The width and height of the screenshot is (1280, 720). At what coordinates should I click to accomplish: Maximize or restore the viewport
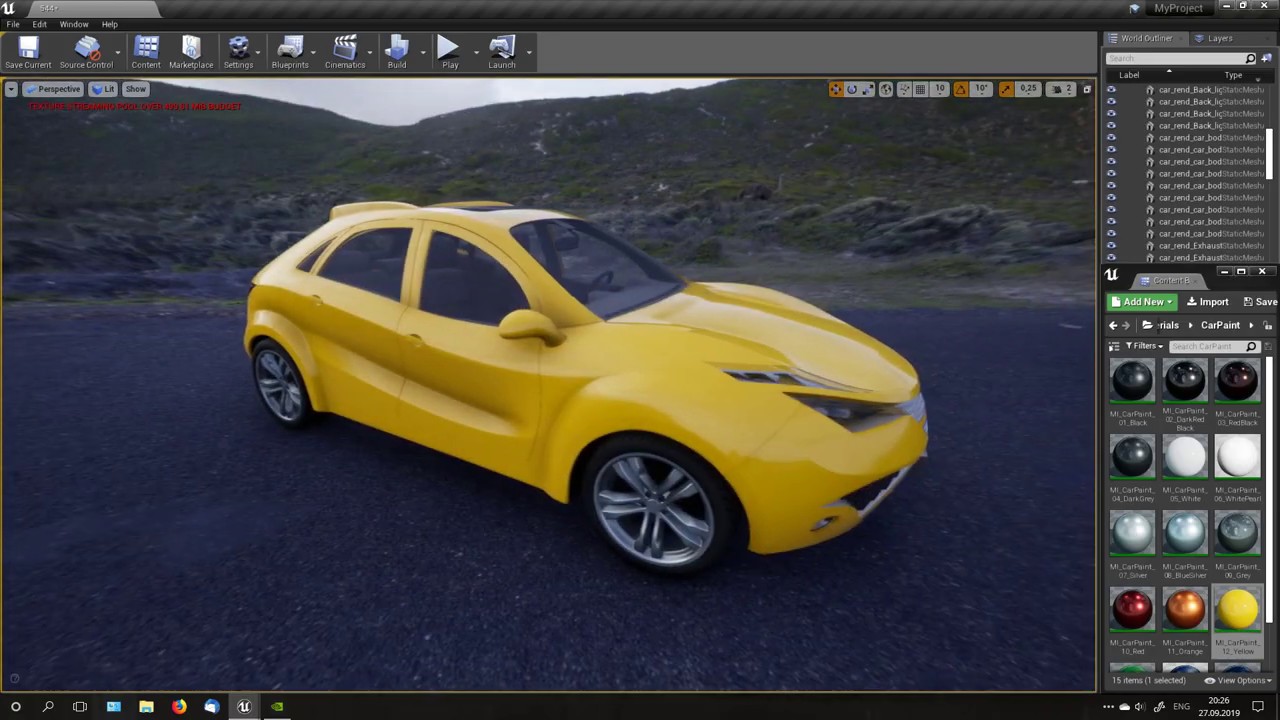click(x=1087, y=89)
